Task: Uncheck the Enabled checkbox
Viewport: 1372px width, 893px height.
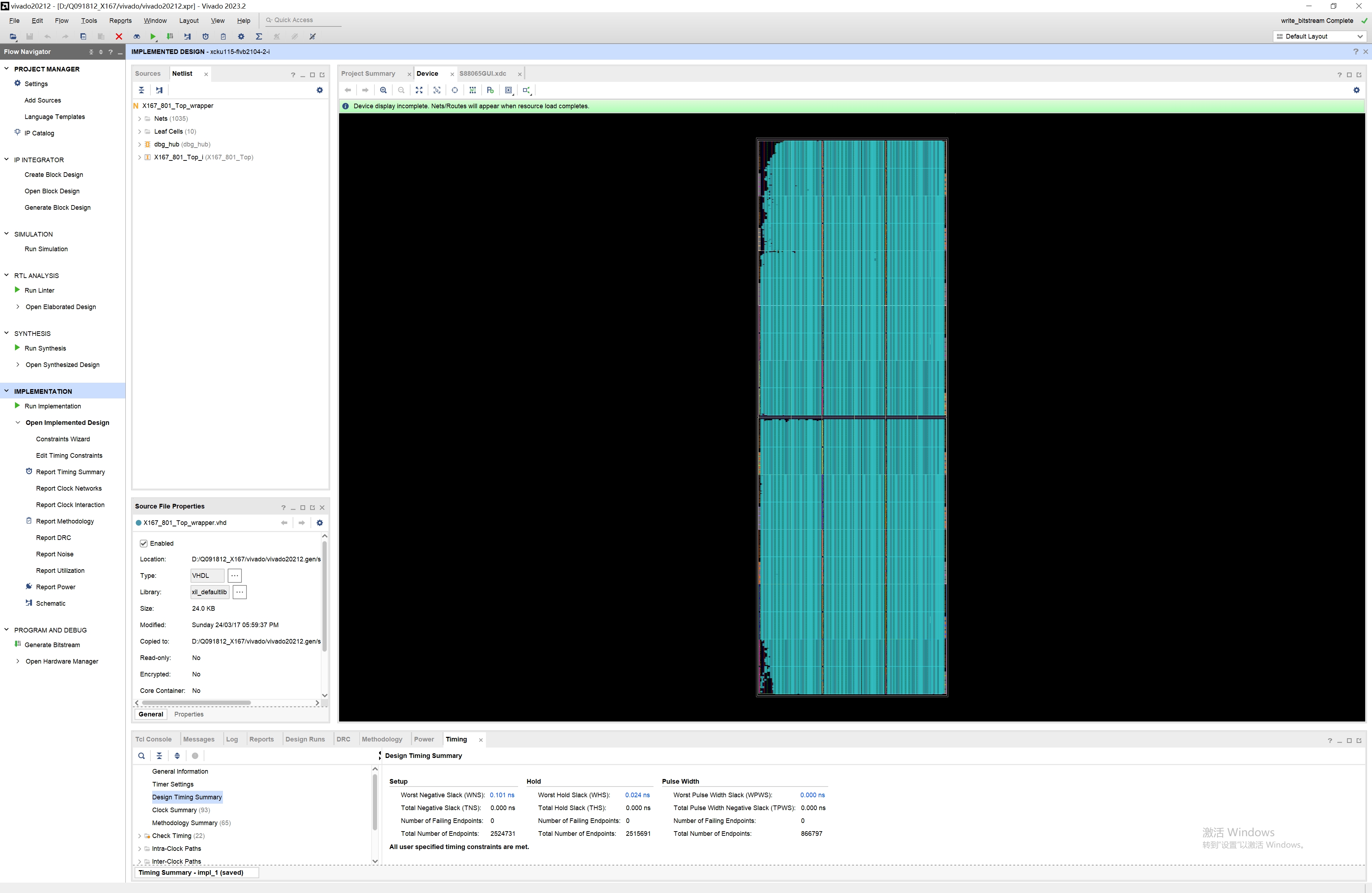Action: click(x=144, y=543)
